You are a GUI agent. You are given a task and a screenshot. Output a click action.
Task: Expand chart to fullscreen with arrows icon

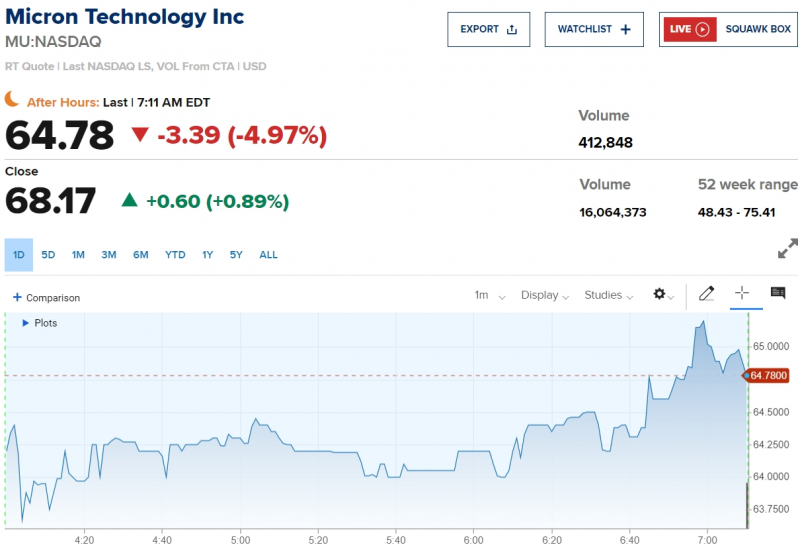tap(788, 248)
